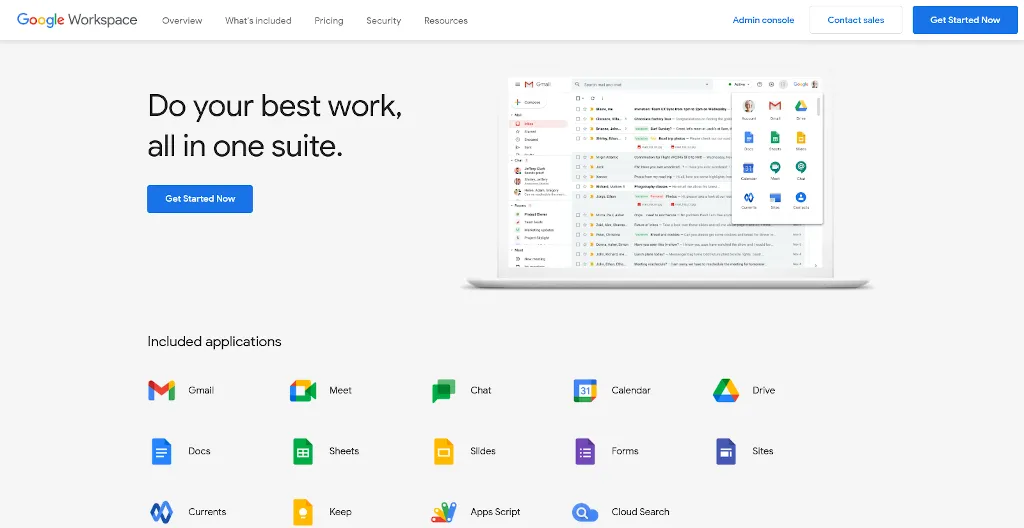Click the Sheets icon in laptop mockup app grid
Screen dimensions: 1024x528
click(775, 137)
